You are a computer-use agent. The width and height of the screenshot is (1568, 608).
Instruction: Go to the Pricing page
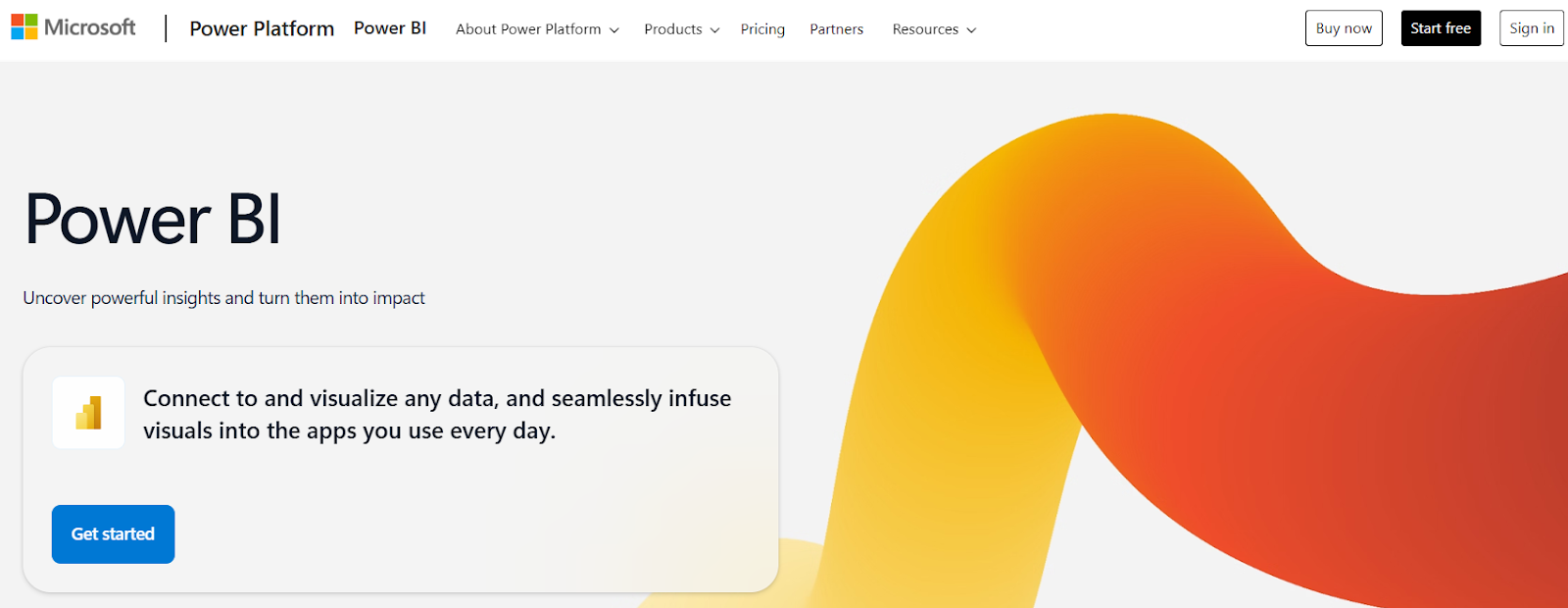click(762, 29)
